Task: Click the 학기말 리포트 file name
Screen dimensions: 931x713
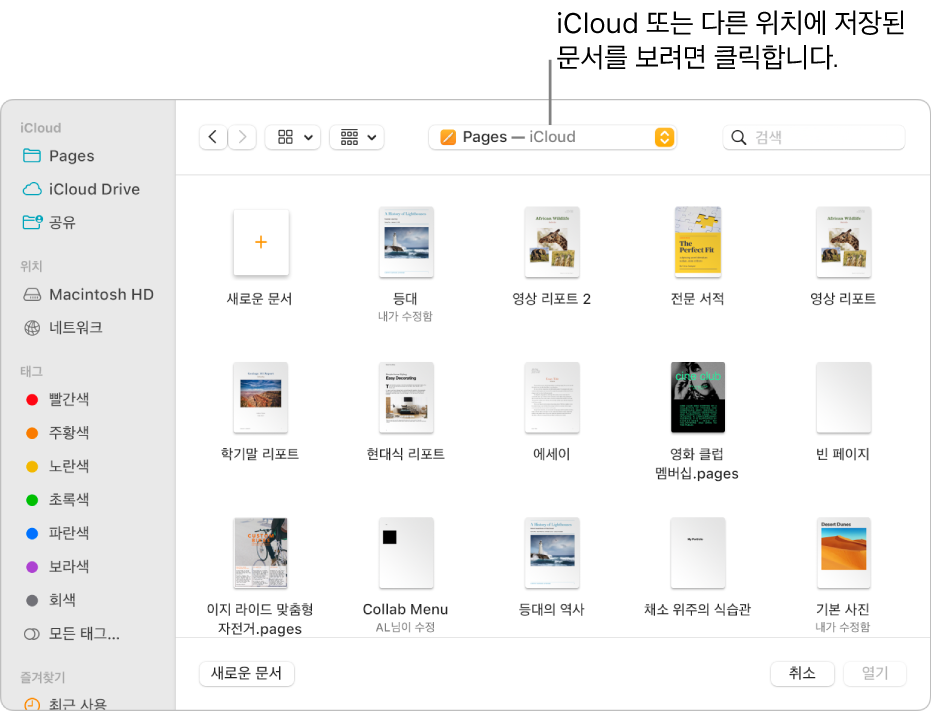Action: pyautogui.click(x=260, y=454)
